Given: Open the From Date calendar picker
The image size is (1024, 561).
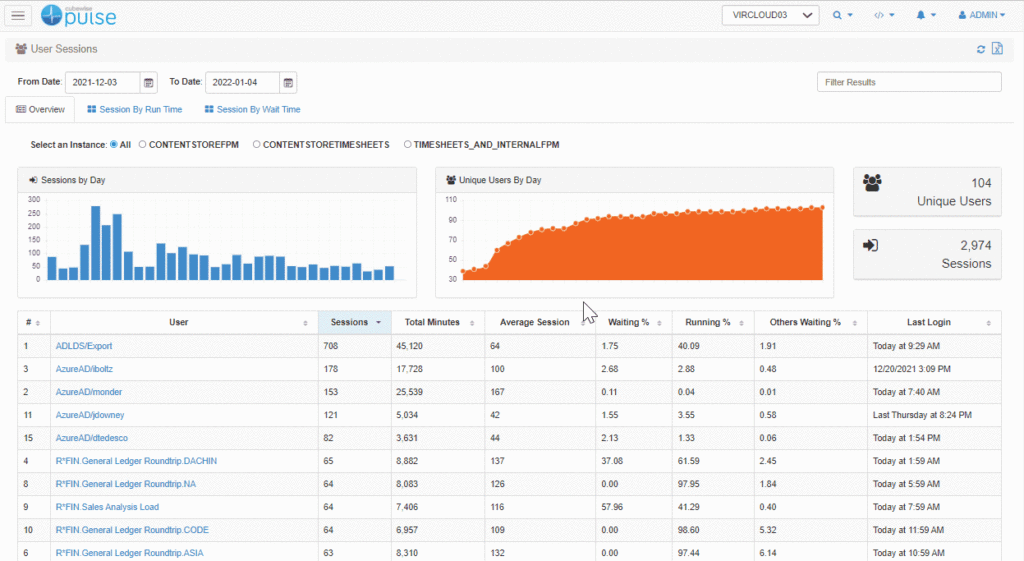Looking at the screenshot, I should pyautogui.click(x=149, y=83).
